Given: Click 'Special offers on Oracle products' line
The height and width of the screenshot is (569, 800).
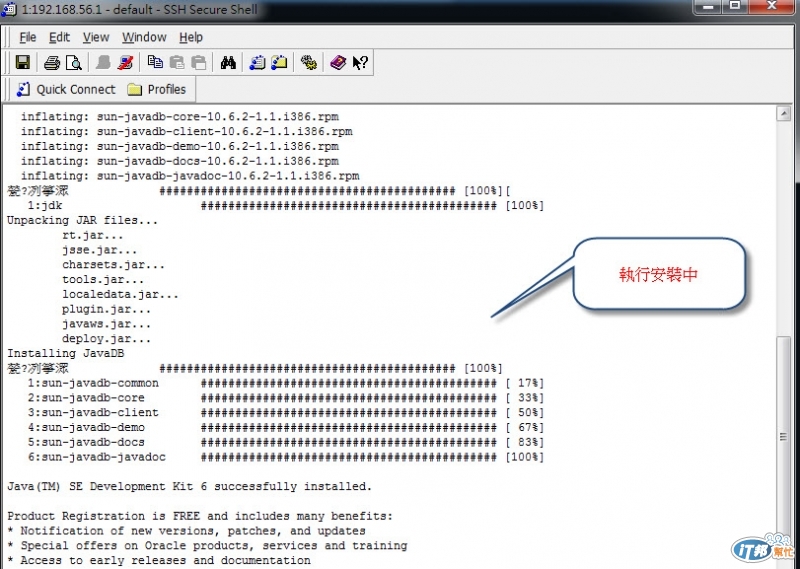Looking at the screenshot, I should click(207, 546).
